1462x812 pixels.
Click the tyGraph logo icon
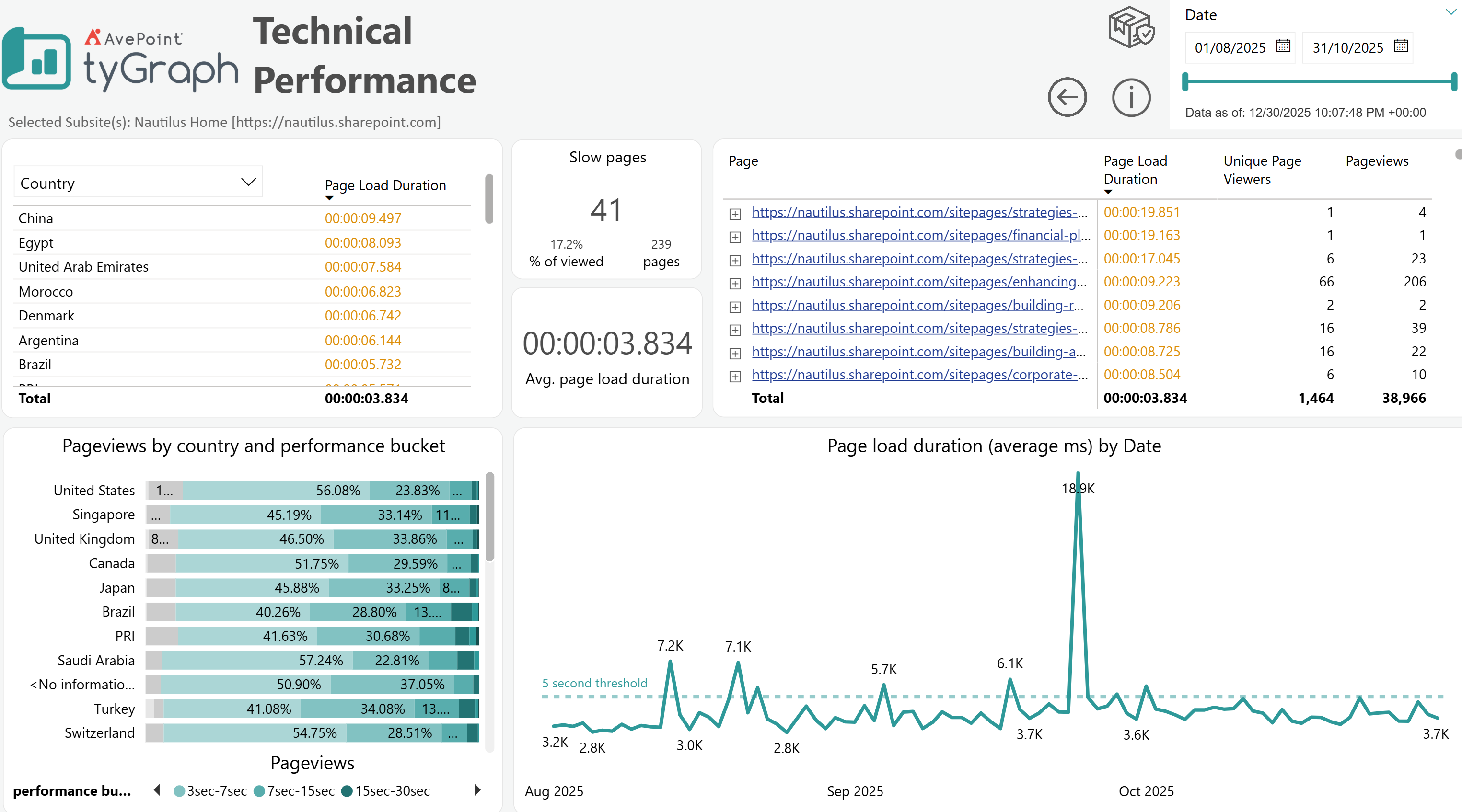pyautogui.click(x=37, y=58)
